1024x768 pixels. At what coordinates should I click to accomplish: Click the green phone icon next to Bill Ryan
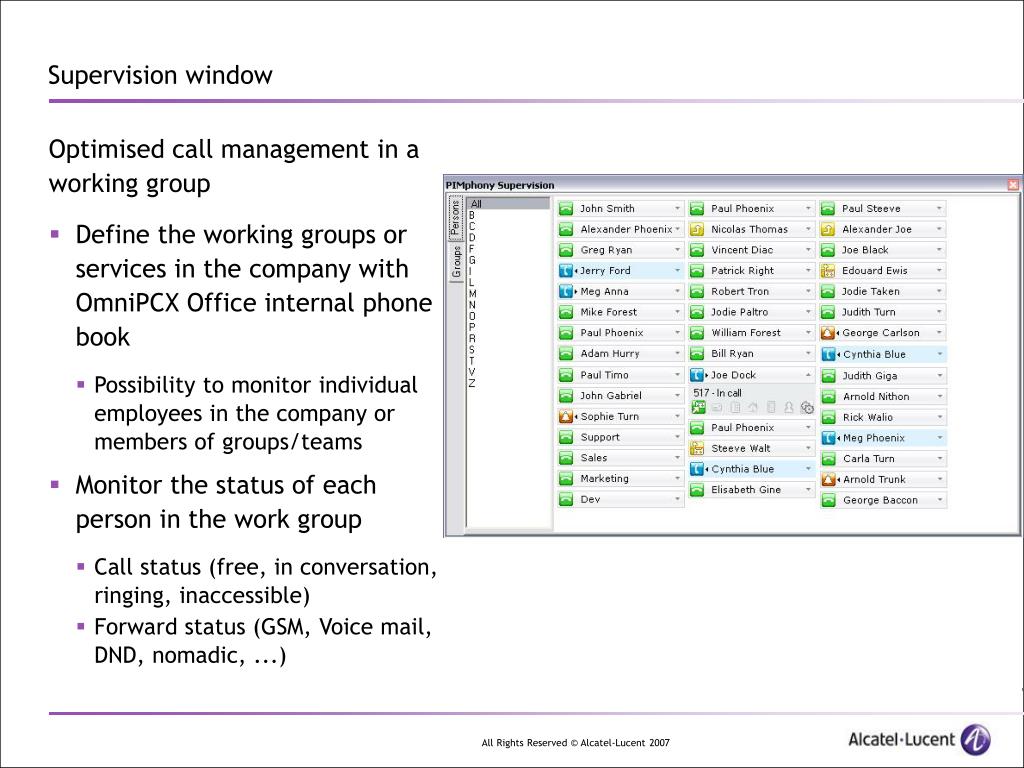[697, 354]
